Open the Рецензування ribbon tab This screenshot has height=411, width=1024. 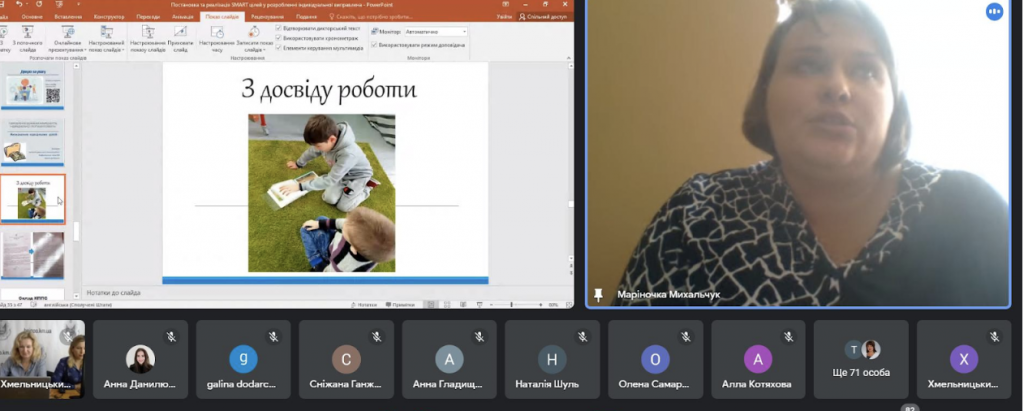pos(266,16)
